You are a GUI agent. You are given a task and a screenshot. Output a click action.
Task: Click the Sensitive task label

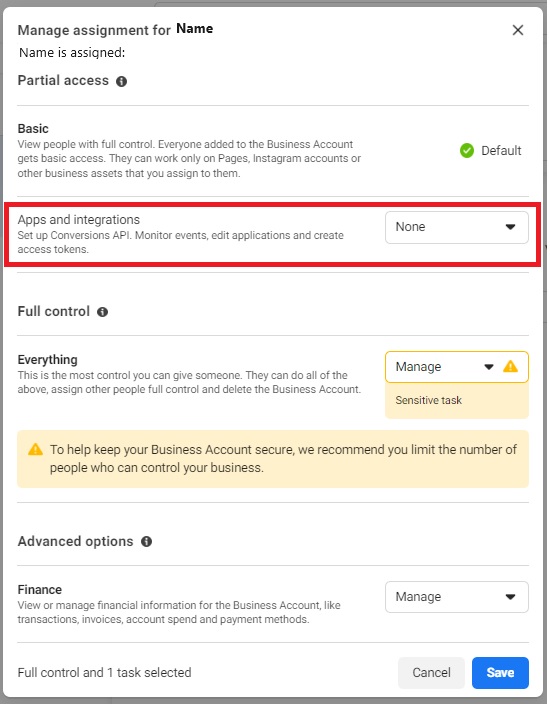point(429,401)
